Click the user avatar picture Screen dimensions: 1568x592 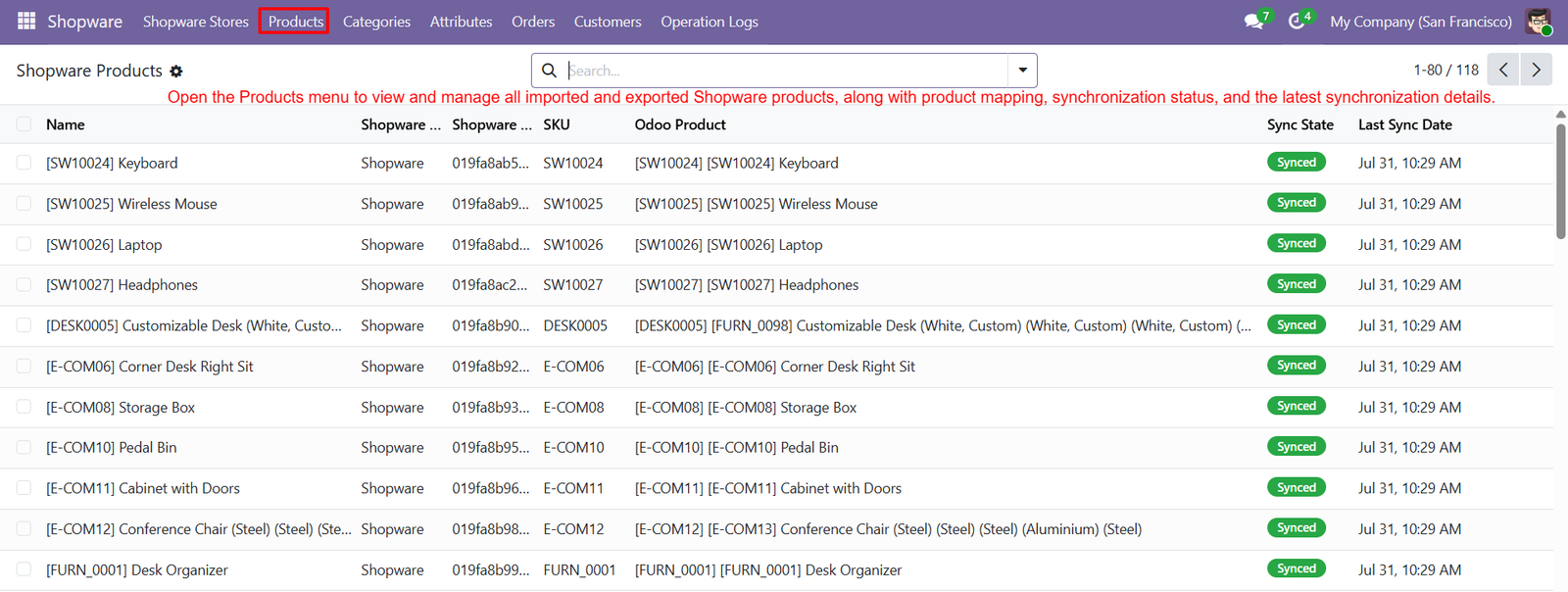point(1538,21)
